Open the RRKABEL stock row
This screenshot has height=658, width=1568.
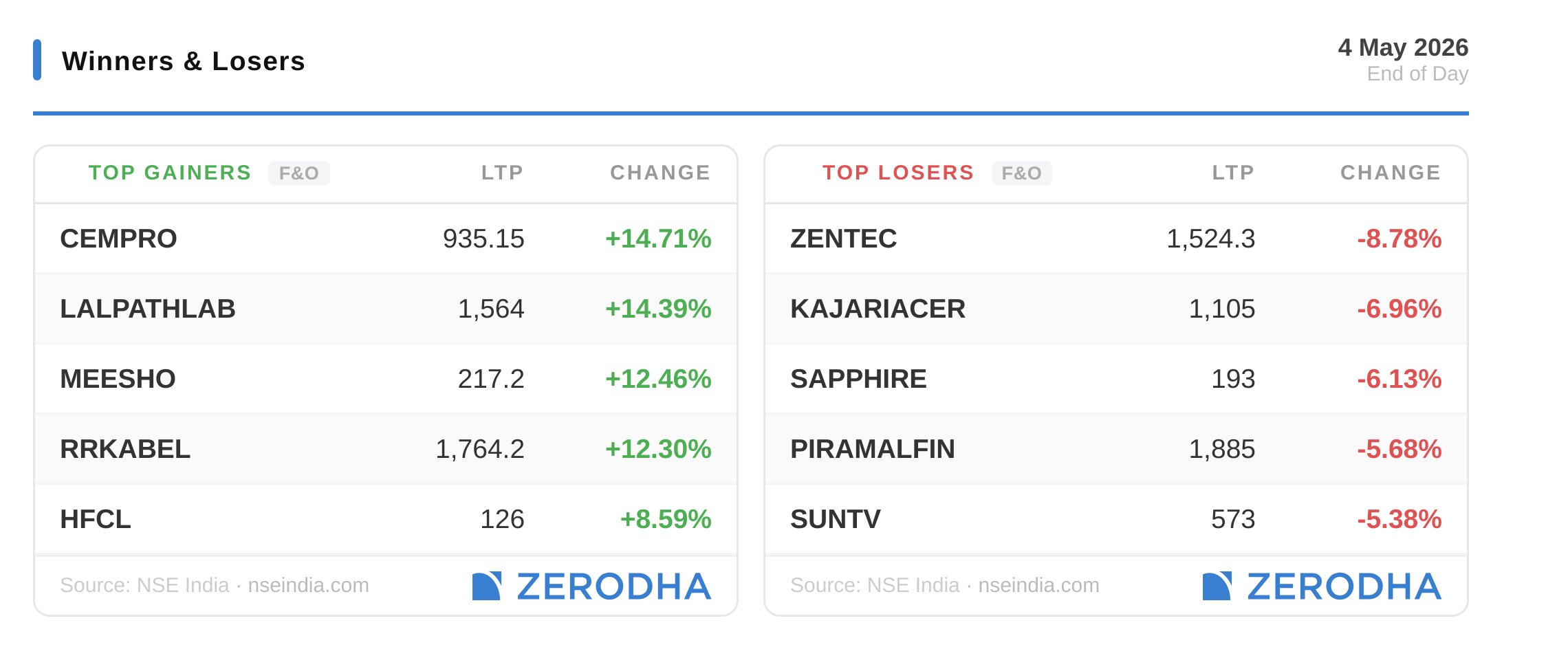click(386, 449)
